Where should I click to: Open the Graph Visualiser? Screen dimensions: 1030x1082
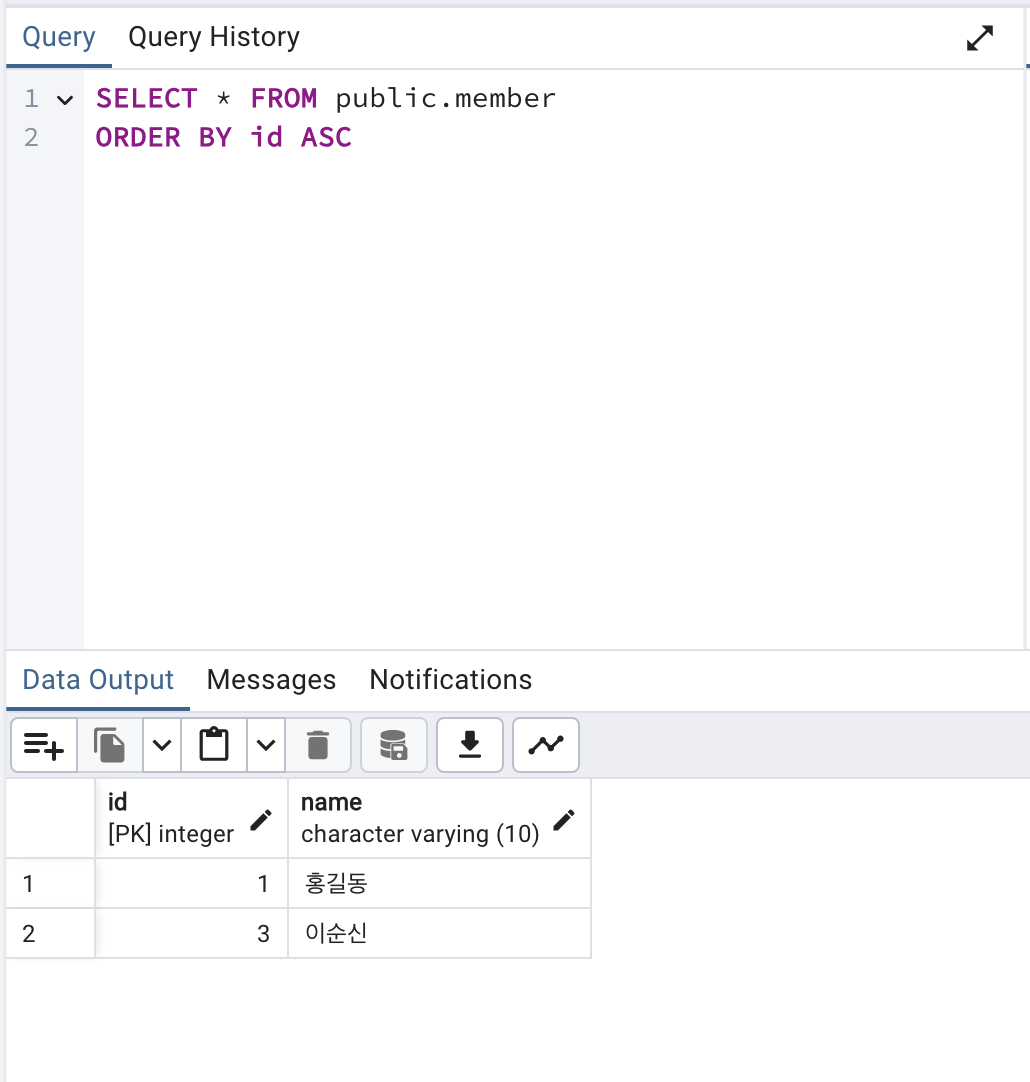point(546,745)
